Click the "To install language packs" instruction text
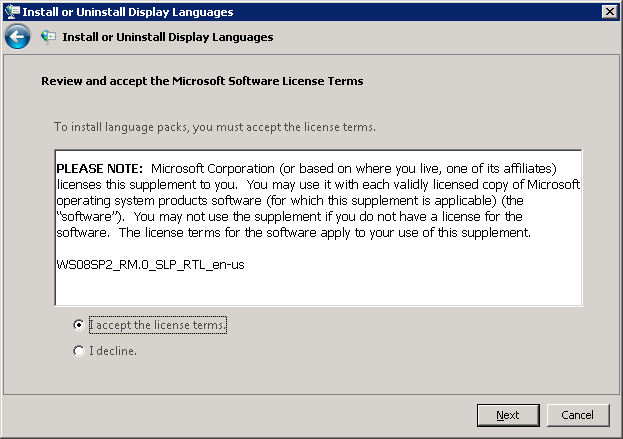The image size is (623, 439). pyautogui.click(x=215, y=127)
